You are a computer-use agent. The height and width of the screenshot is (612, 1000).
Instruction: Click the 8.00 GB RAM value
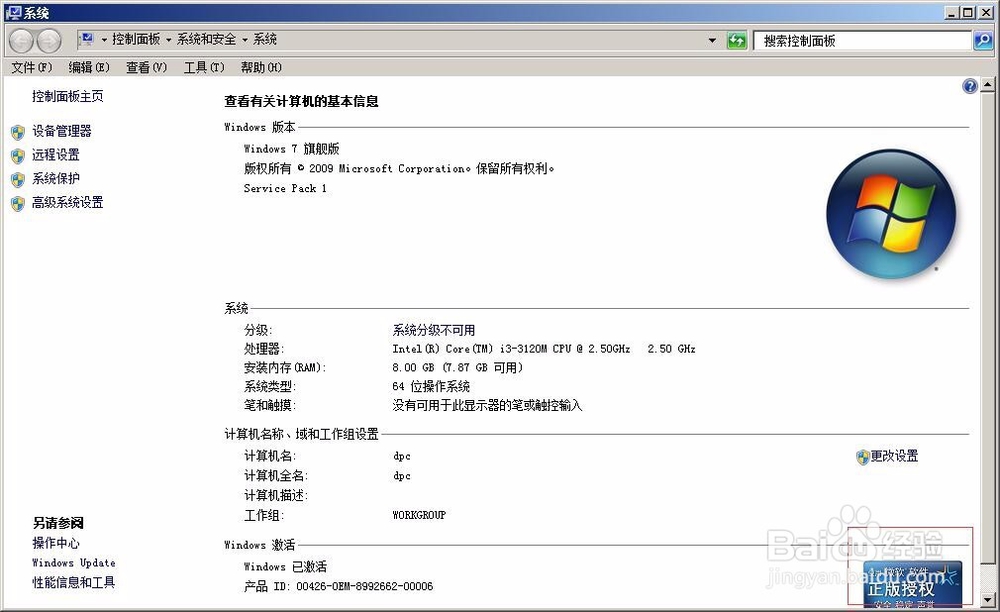click(x=457, y=368)
